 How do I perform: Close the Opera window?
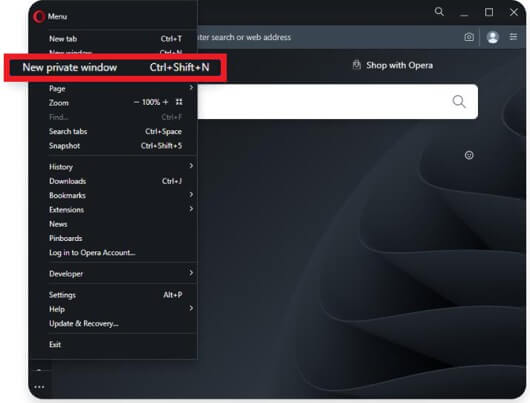[513, 12]
